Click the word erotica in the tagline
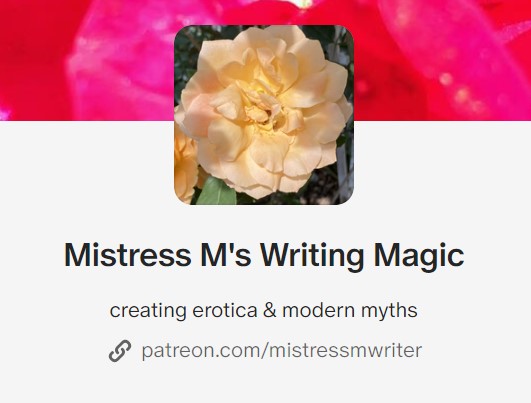 [x=225, y=311]
